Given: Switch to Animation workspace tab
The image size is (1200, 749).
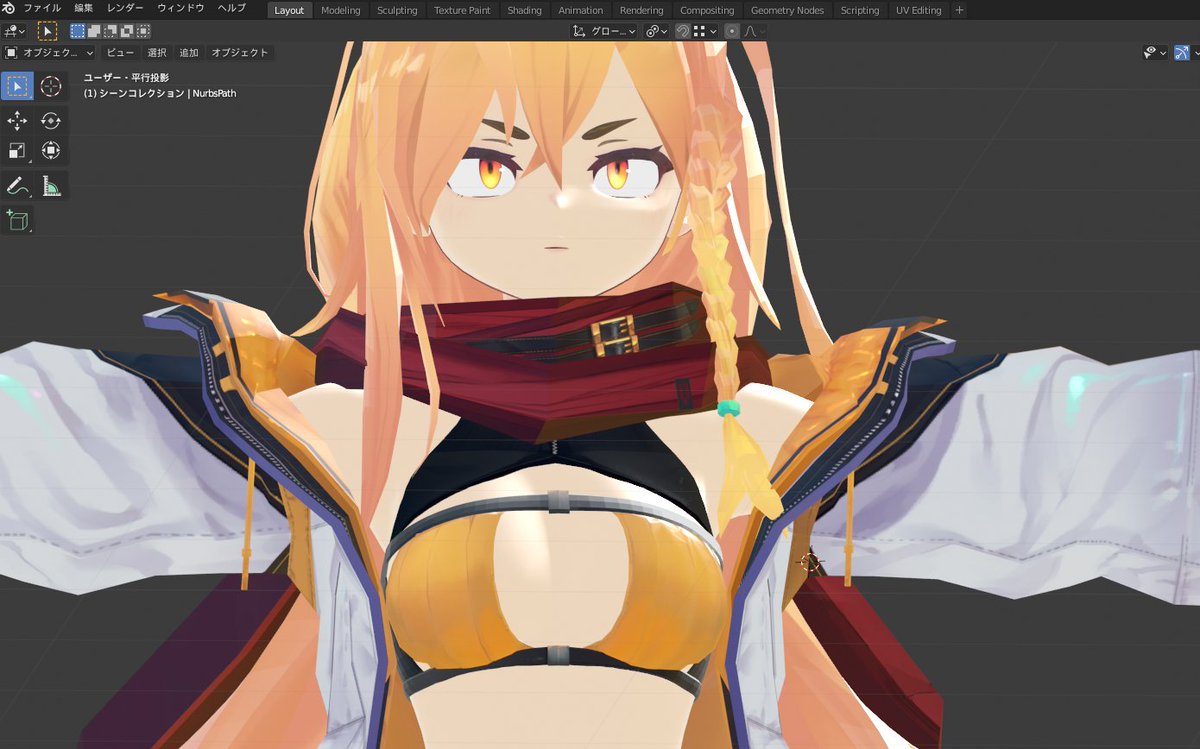Looking at the screenshot, I should pyautogui.click(x=581, y=10).
